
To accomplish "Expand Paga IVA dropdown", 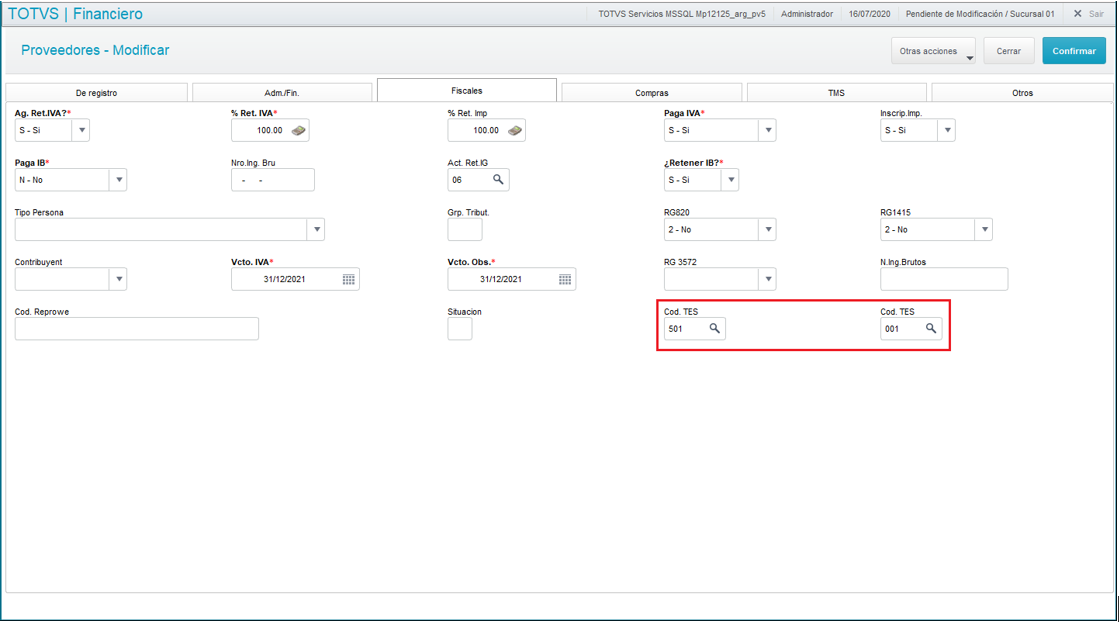I will [768, 131].
